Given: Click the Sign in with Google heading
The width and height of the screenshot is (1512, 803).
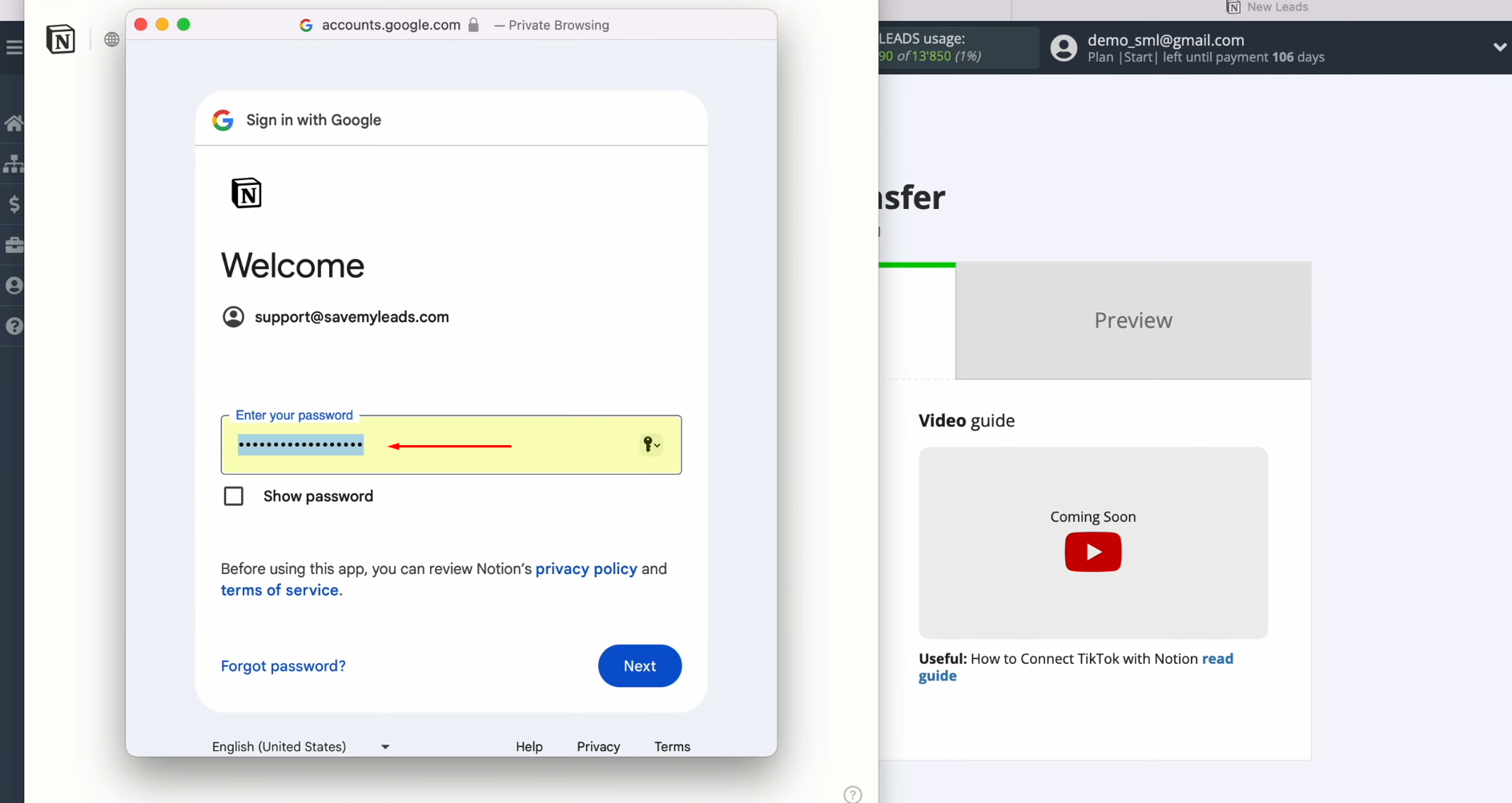Looking at the screenshot, I should pos(314,120).
